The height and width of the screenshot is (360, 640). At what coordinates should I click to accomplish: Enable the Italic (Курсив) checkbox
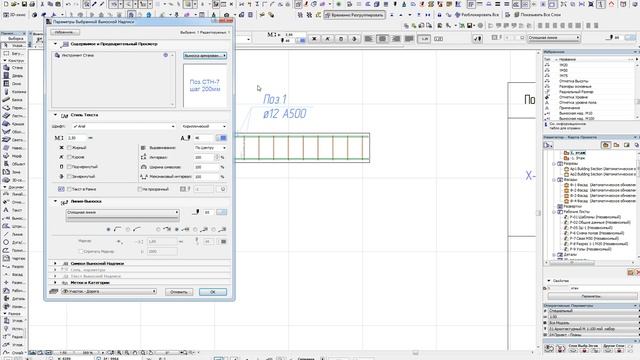tap(69, 157)
